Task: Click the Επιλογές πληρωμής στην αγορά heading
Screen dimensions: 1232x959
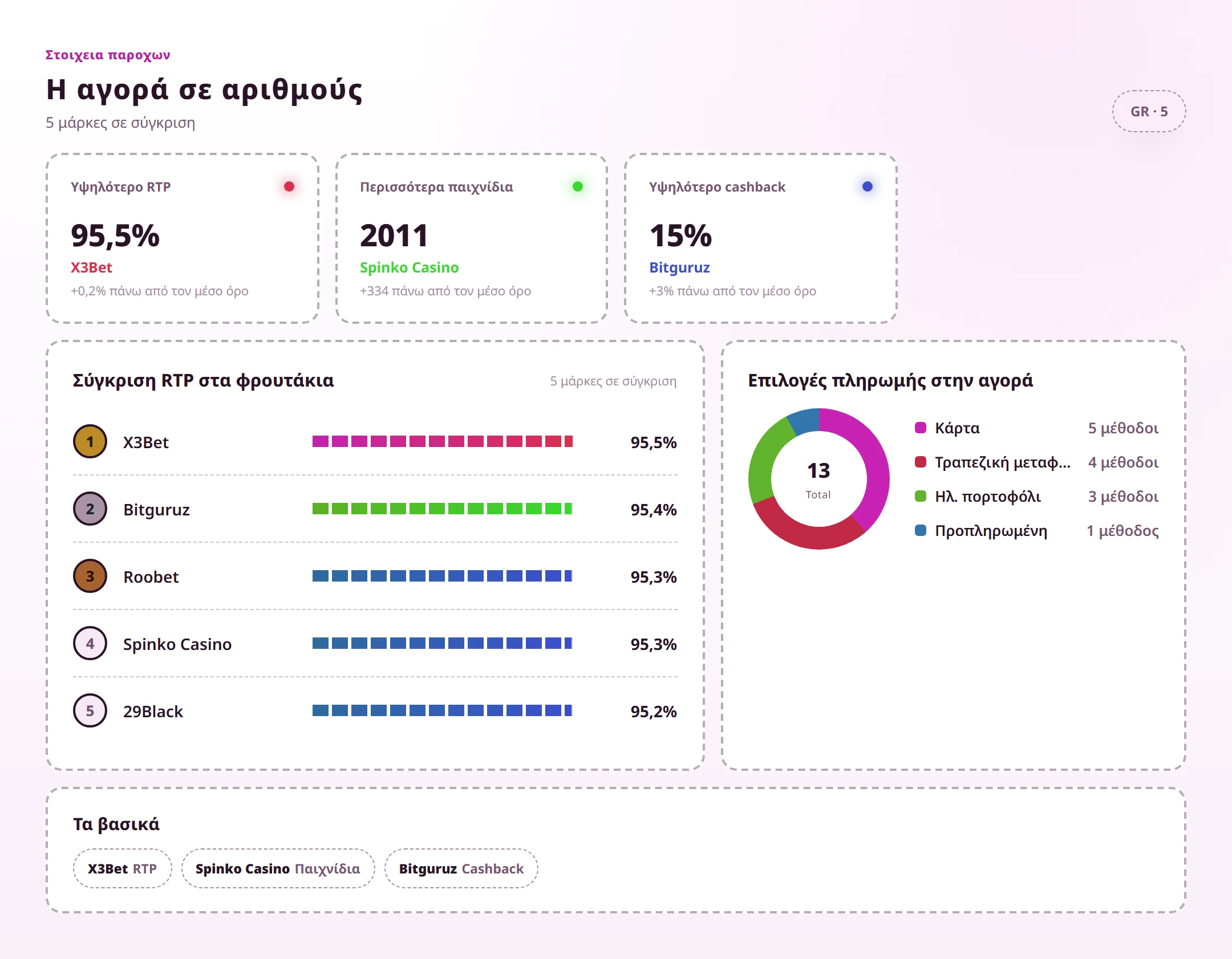Action: [890, 381]
